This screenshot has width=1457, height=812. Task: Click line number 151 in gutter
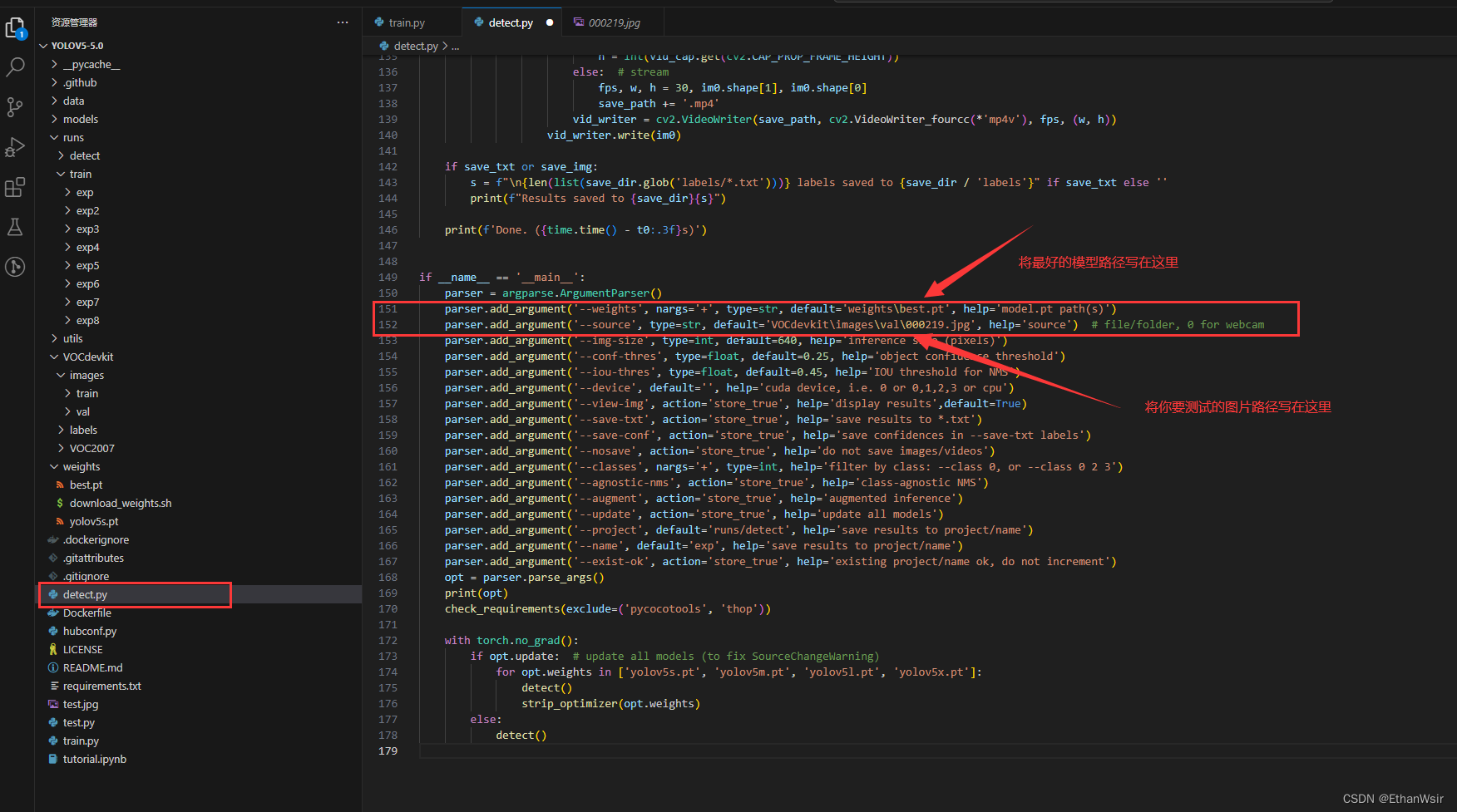pos(388,308)
